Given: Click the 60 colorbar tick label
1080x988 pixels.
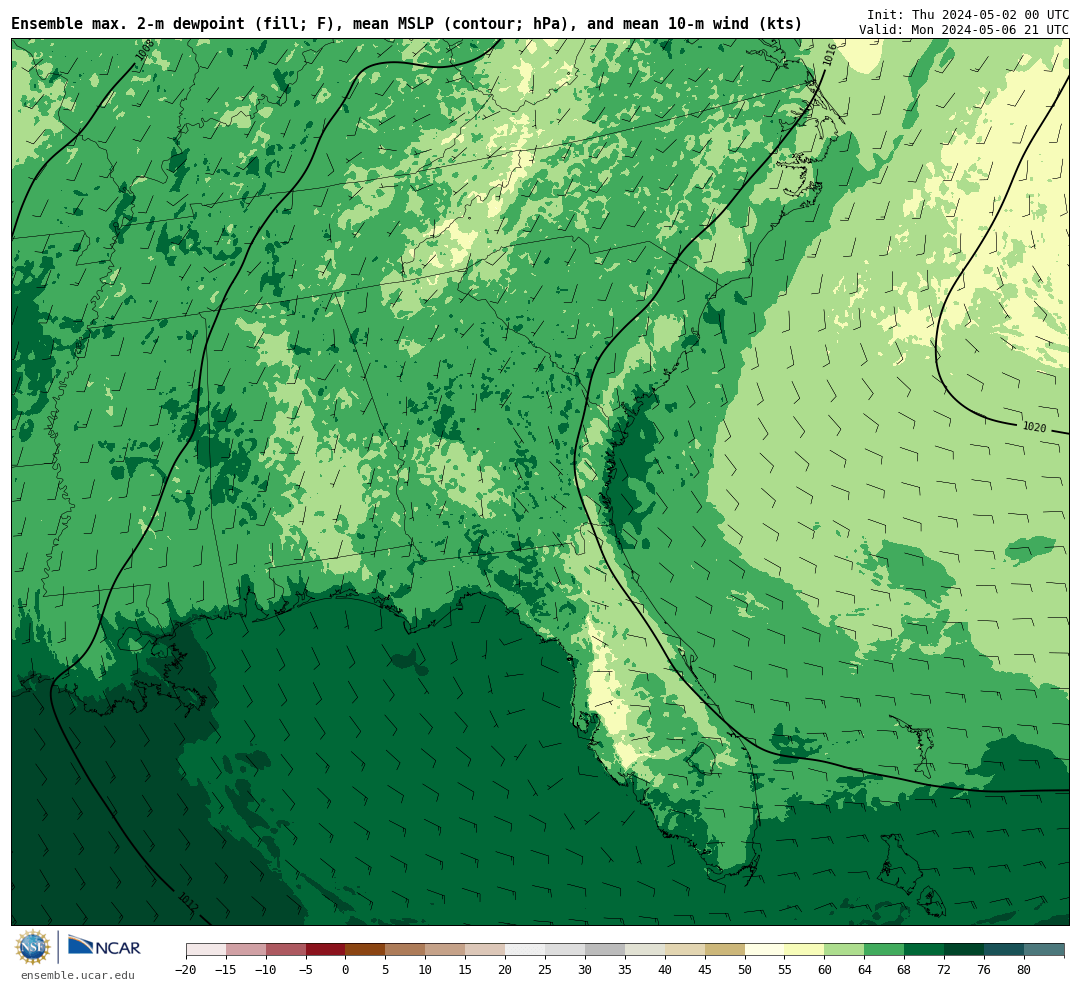Looking at the screenshot, I should pos(825,970).
